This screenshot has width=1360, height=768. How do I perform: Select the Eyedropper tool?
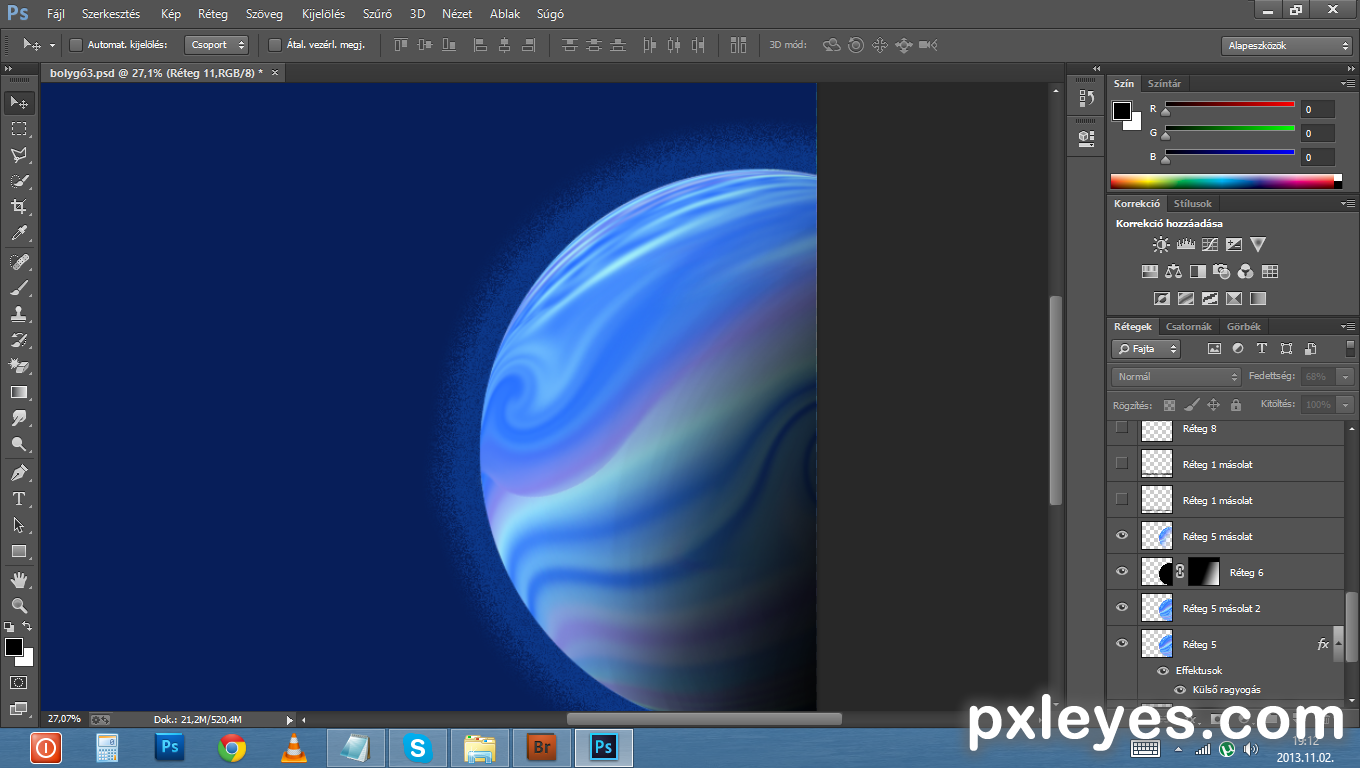(x=19, y=233)
